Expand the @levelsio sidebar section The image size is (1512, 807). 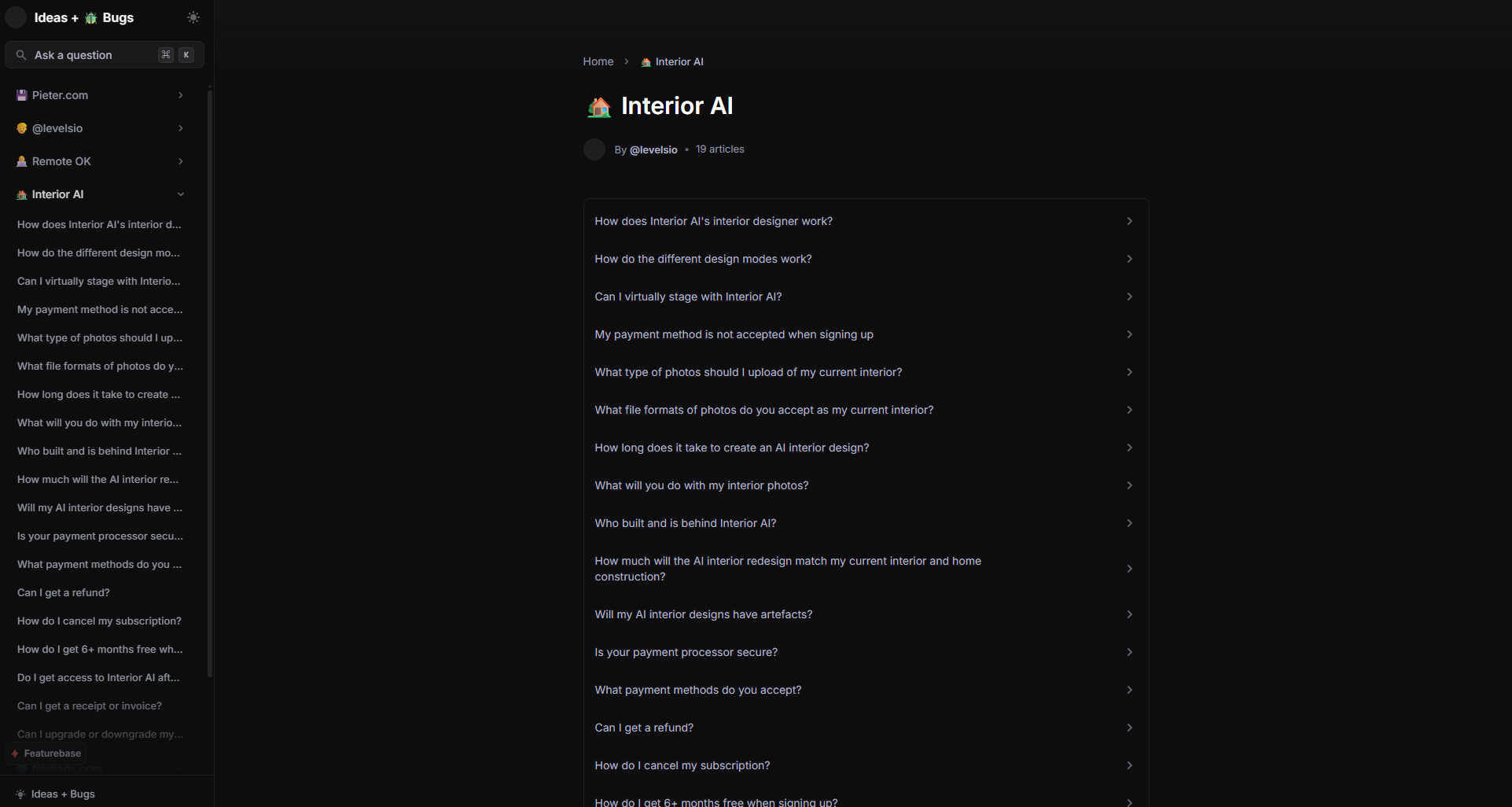[180, 128]
